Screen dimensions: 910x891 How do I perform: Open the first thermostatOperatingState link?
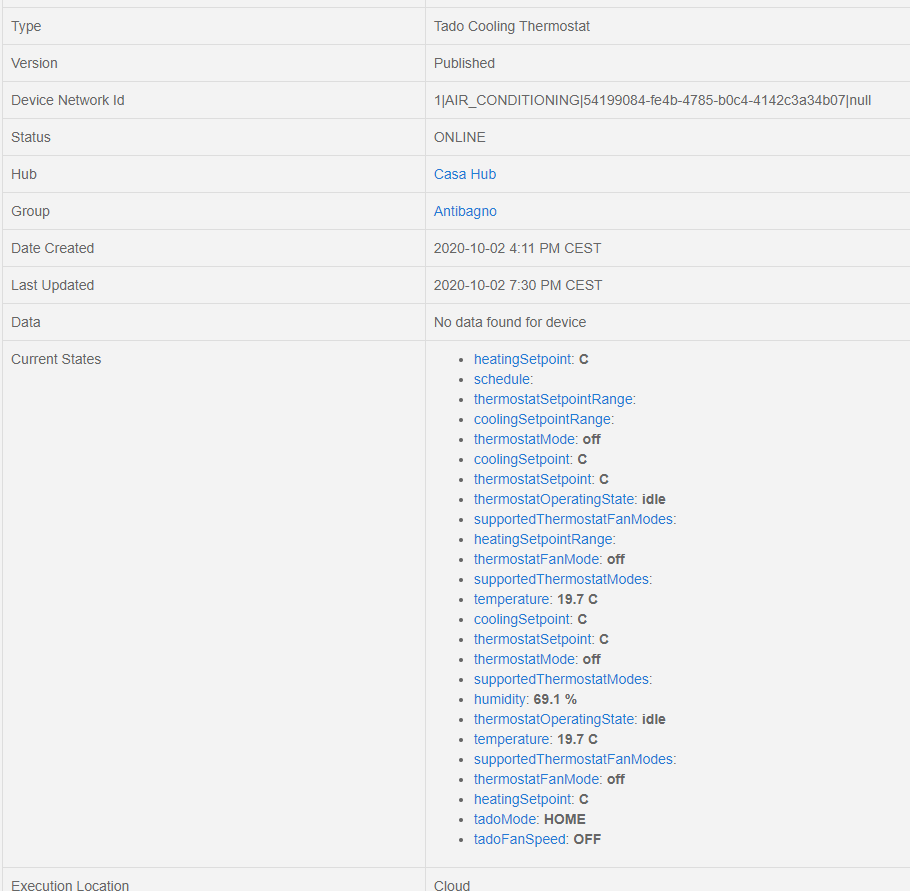[x=554, y=499]
